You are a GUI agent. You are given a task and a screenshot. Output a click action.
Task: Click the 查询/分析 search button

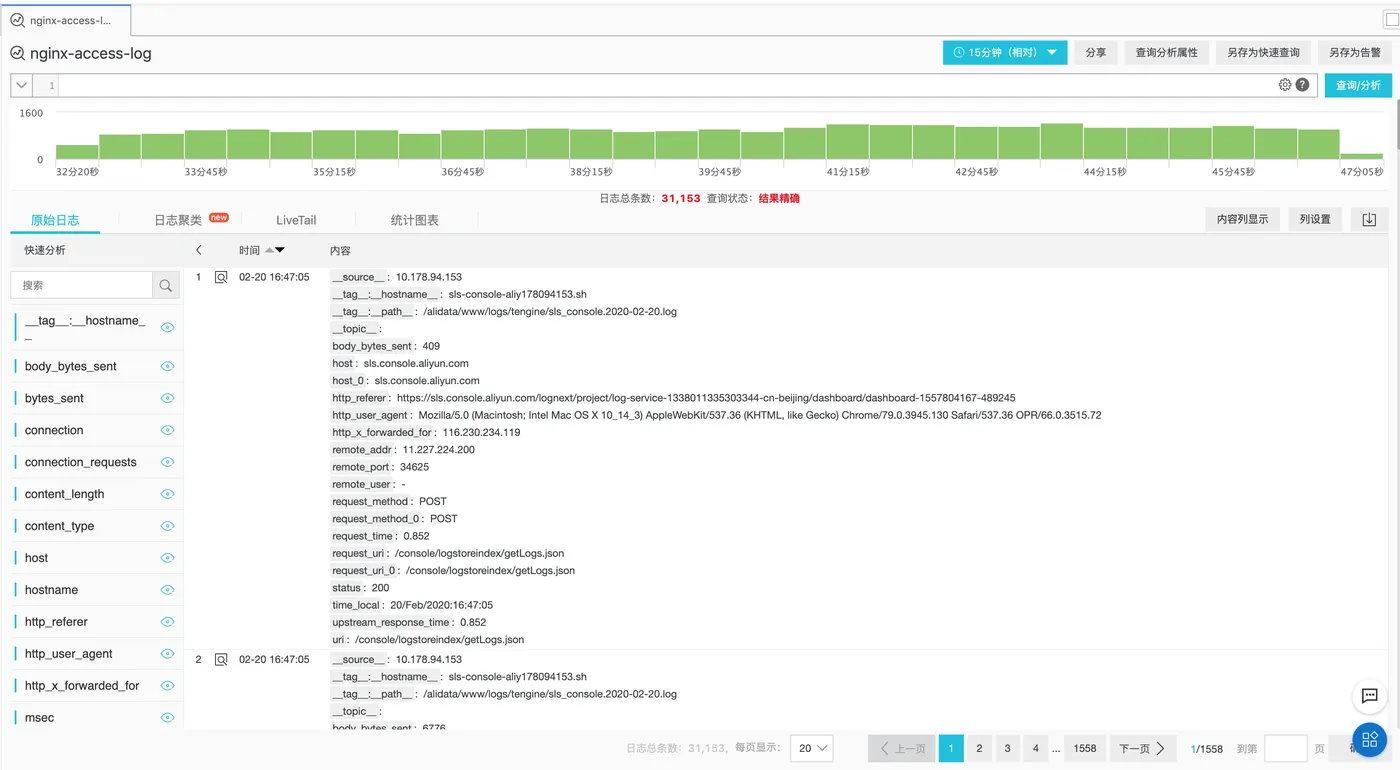coord(1358,85)
